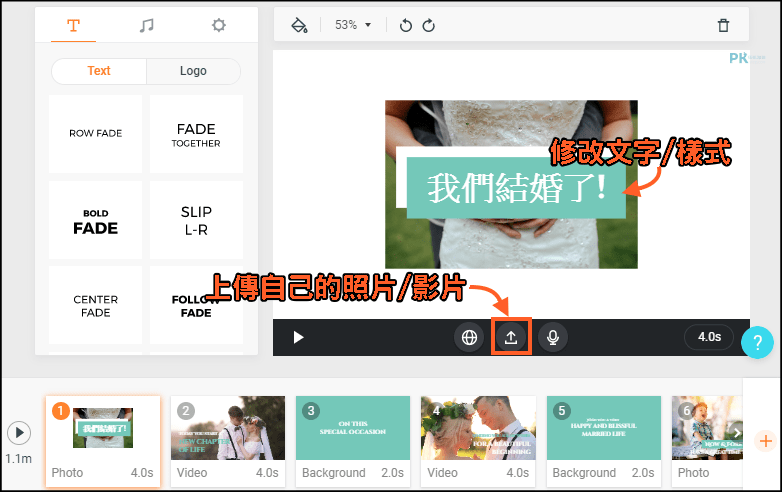Select the teal text box on canvas
Viewport: 782px width, 492px height.
click(516, 188)
